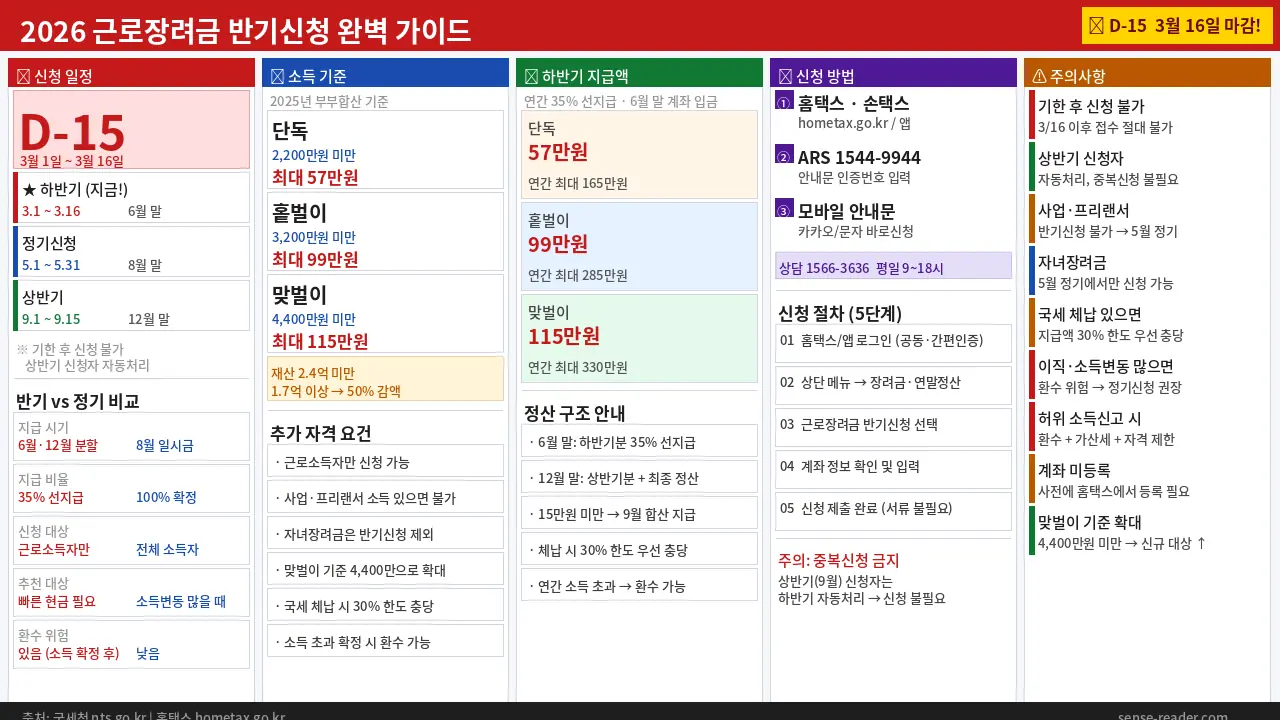Screen dimensions: 1280x720
Task: Click the icon in the blue 소득 기준 header
Action: [x=277, y=72]
